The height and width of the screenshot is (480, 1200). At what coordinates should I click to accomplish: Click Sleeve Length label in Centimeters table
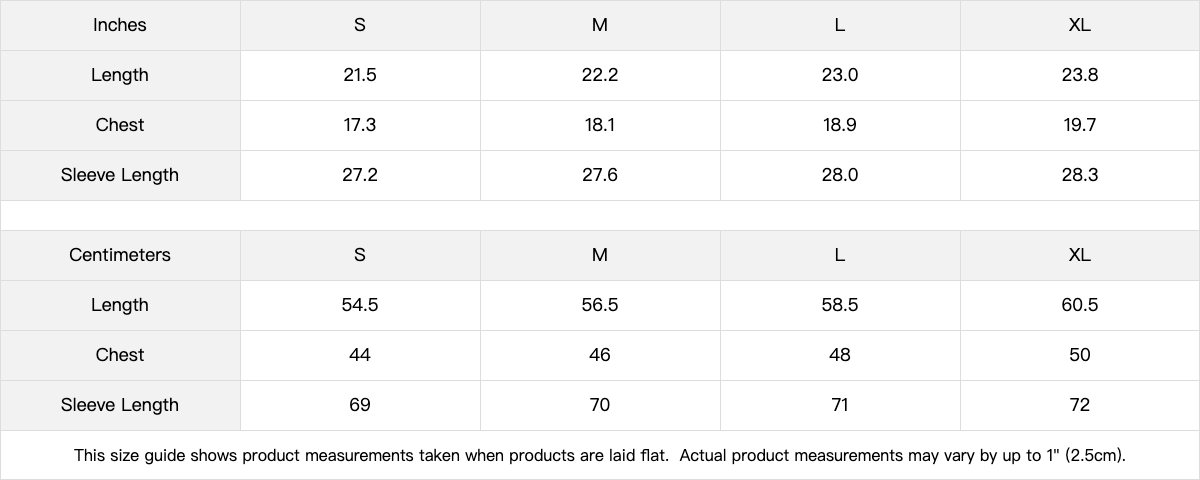tap(120, 405)
